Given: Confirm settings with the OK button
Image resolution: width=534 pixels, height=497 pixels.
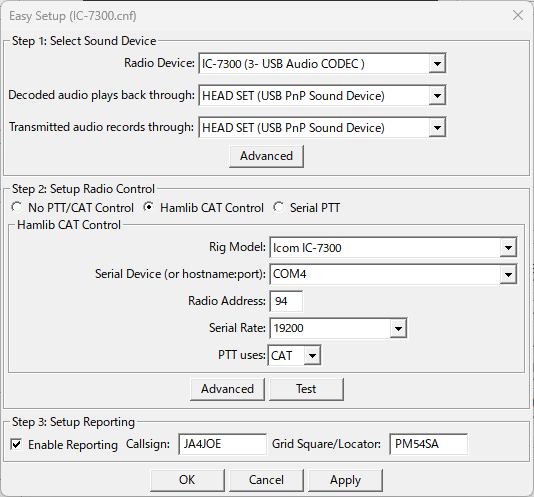Looking at the screenshot, I should [x=187, y=480].
